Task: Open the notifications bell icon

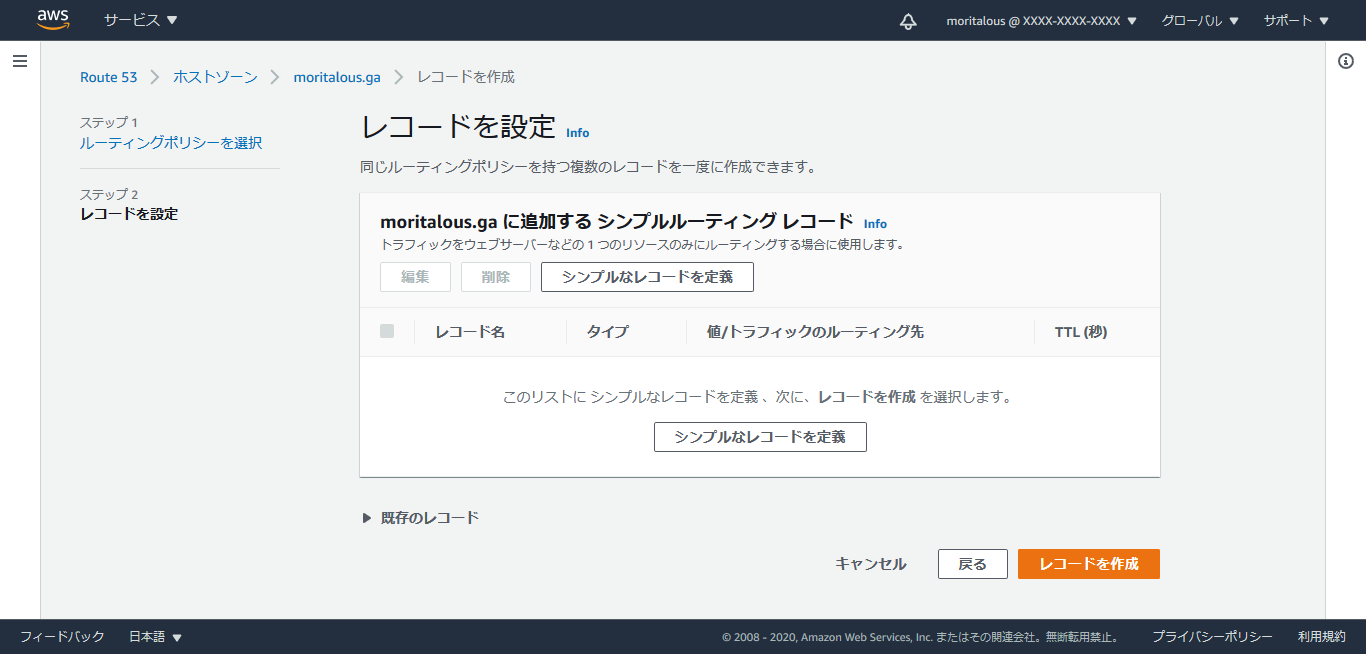Action: [x=908, y=21]
